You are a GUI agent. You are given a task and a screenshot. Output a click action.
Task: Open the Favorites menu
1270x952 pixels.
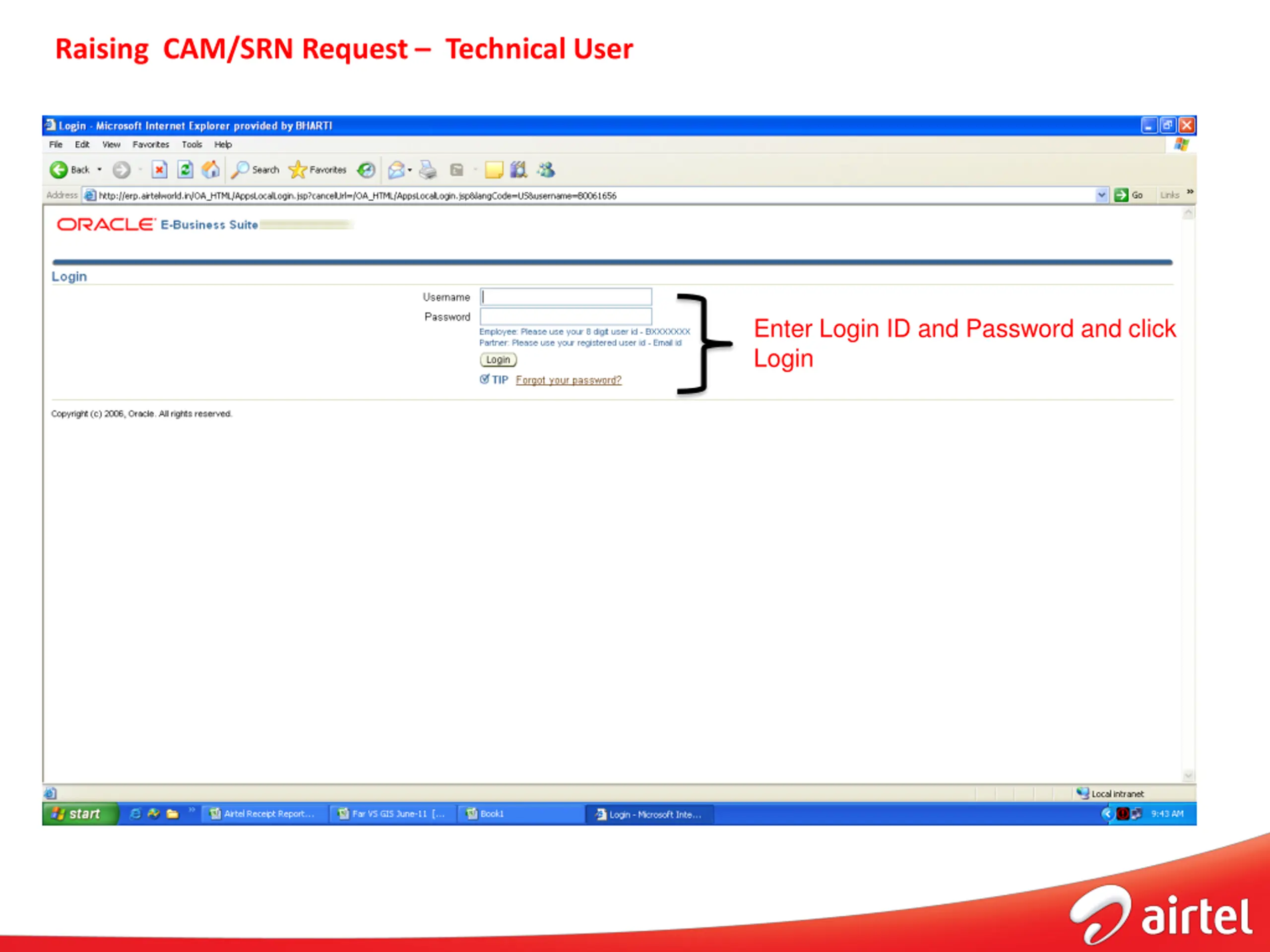pos(151,145)
